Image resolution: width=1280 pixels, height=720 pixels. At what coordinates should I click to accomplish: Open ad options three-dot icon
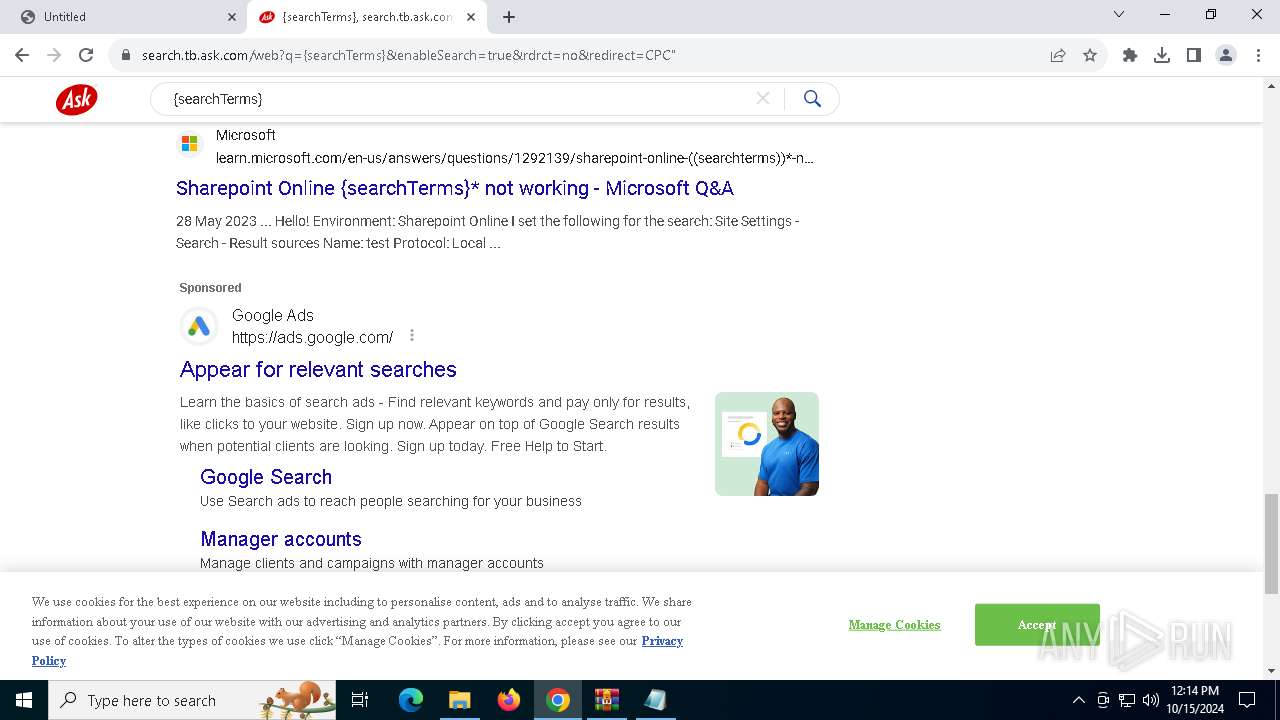[x=412, y=336]
